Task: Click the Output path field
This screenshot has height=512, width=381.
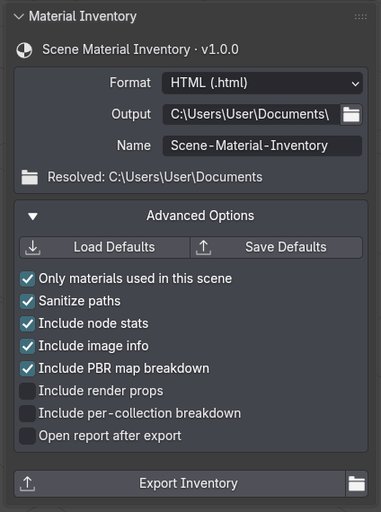Action: point(251,114)
